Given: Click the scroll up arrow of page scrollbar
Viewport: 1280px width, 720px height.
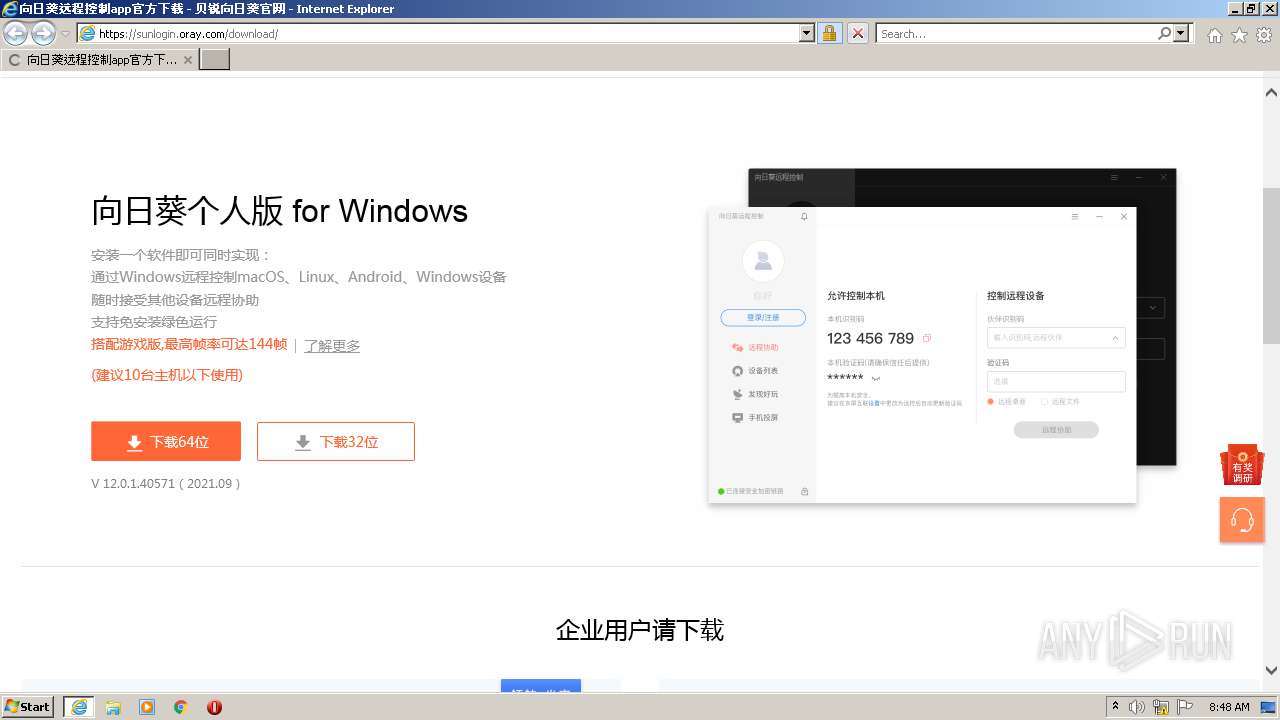Looking at the screenshot, I should (x=1271, y=93).
